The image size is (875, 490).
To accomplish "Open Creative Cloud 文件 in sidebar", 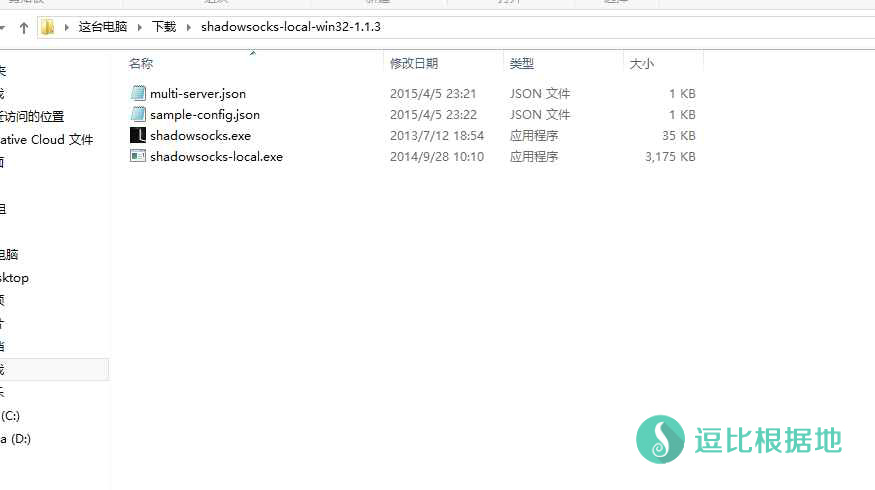I will point(46,139).
